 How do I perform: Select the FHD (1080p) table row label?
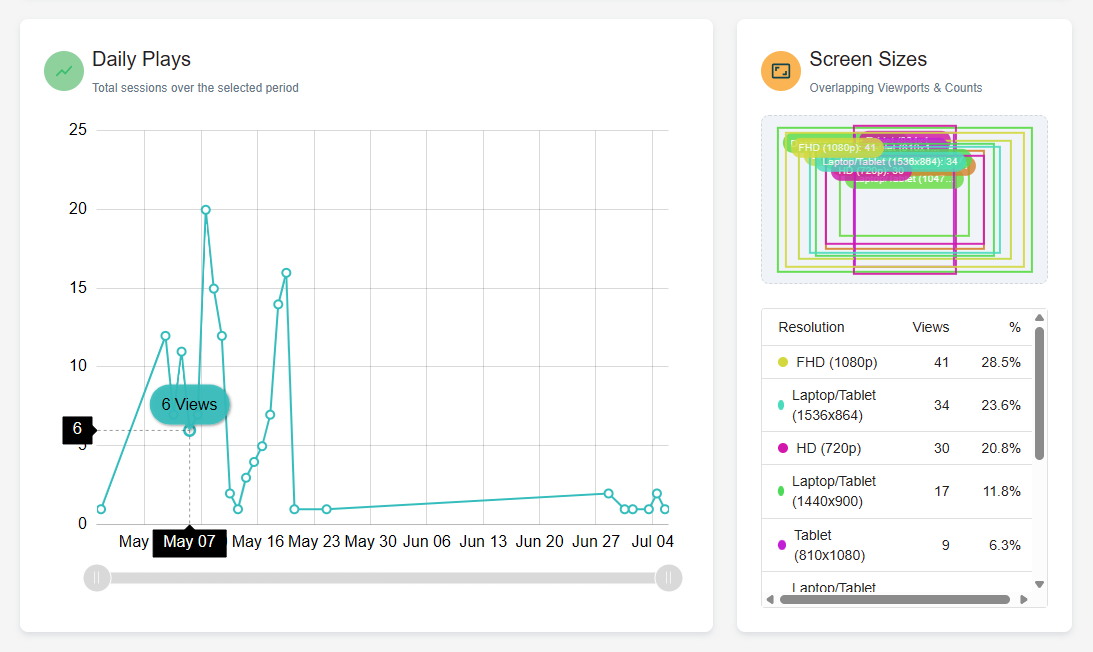[836, 362]
